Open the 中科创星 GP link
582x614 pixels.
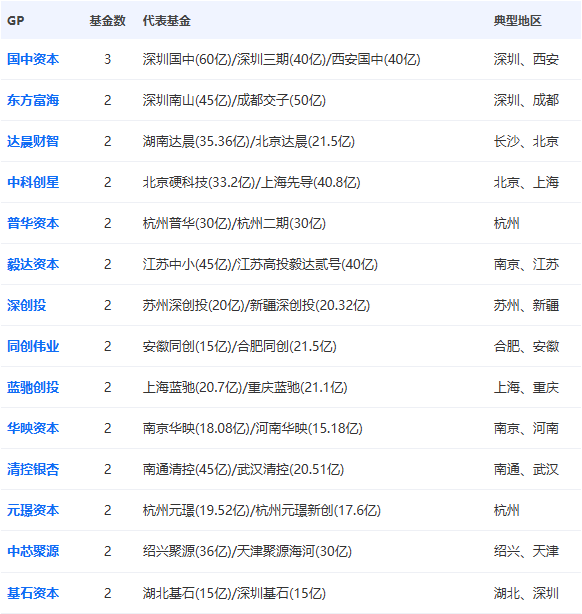33,182
